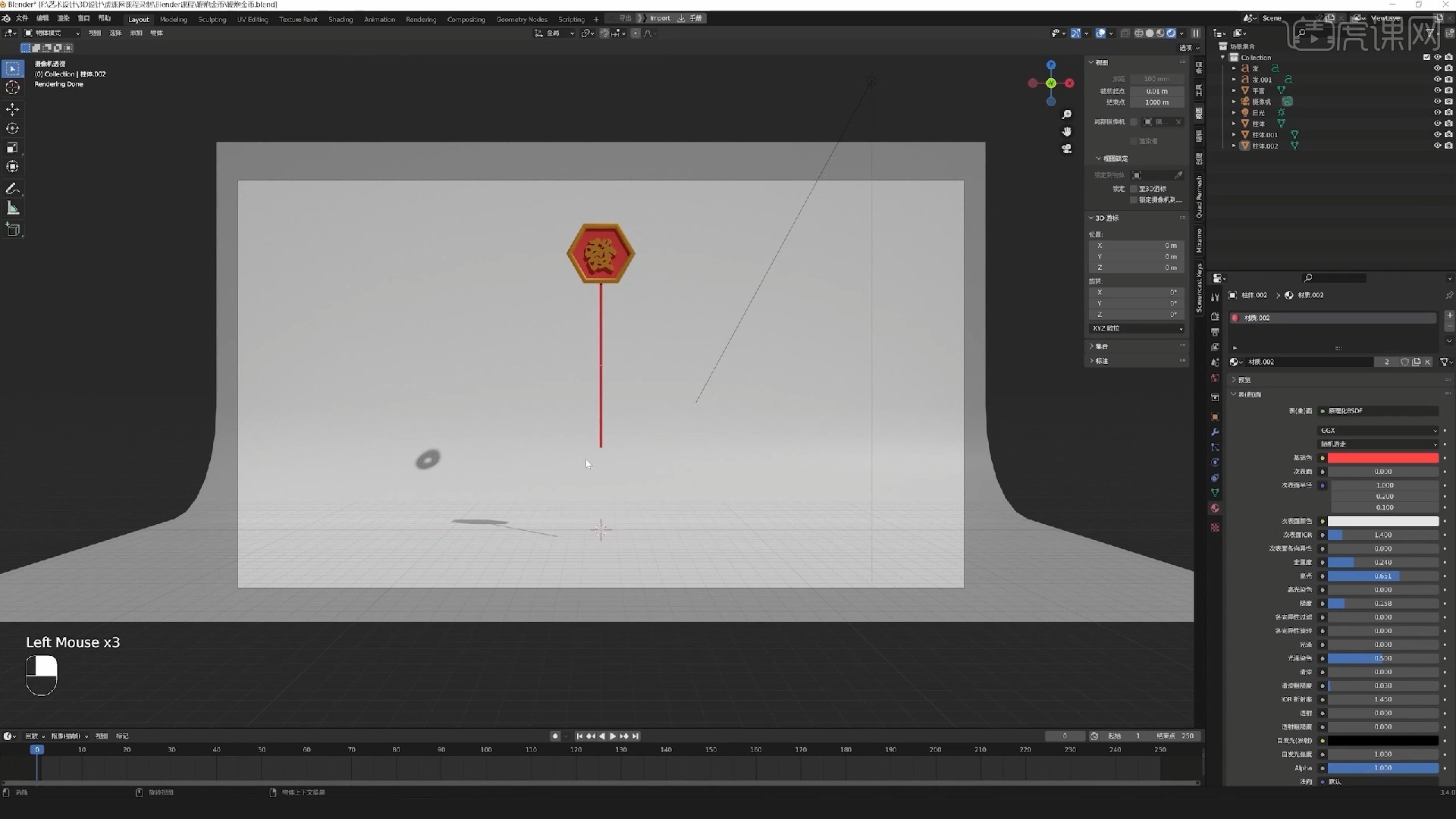Open the shading options dropdown arrow
The height and width of the screenshot is (819, 1456).
pos(1182,33)
